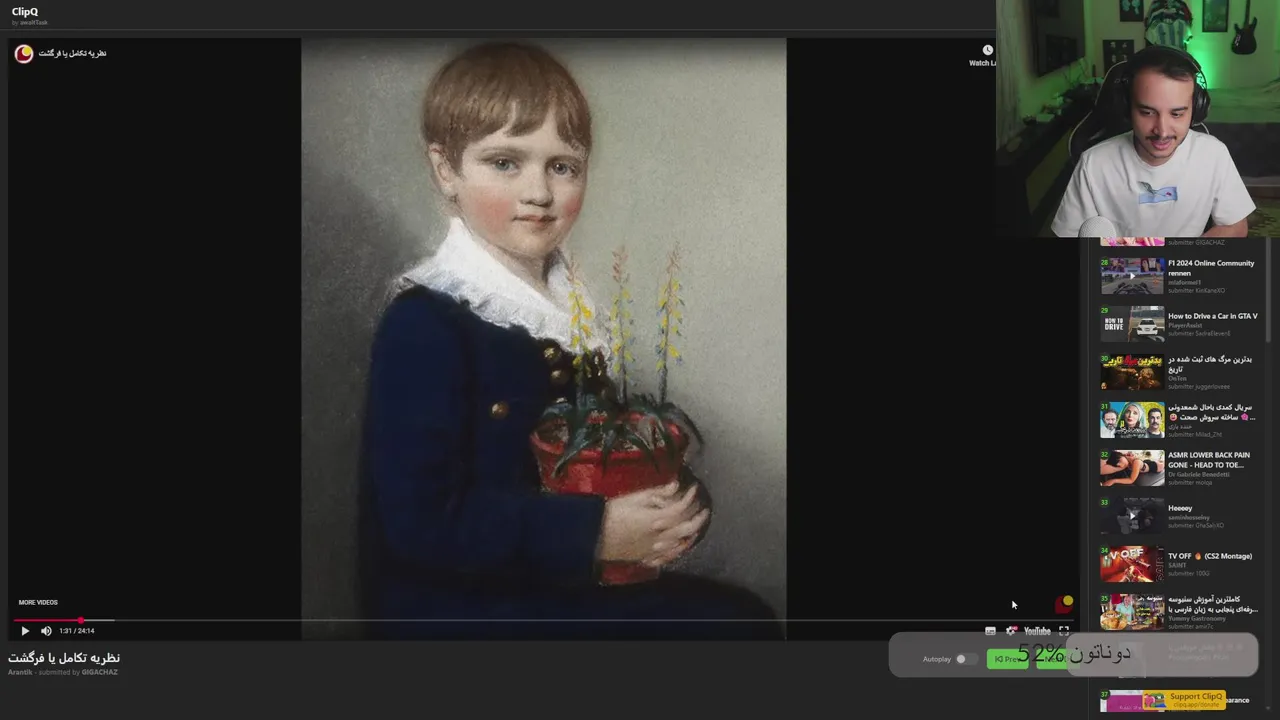The height and width of the screenshot is (720, 1280).
Task: Open queue item 31 thumbnail with three faces
Action: [1132, 420]
